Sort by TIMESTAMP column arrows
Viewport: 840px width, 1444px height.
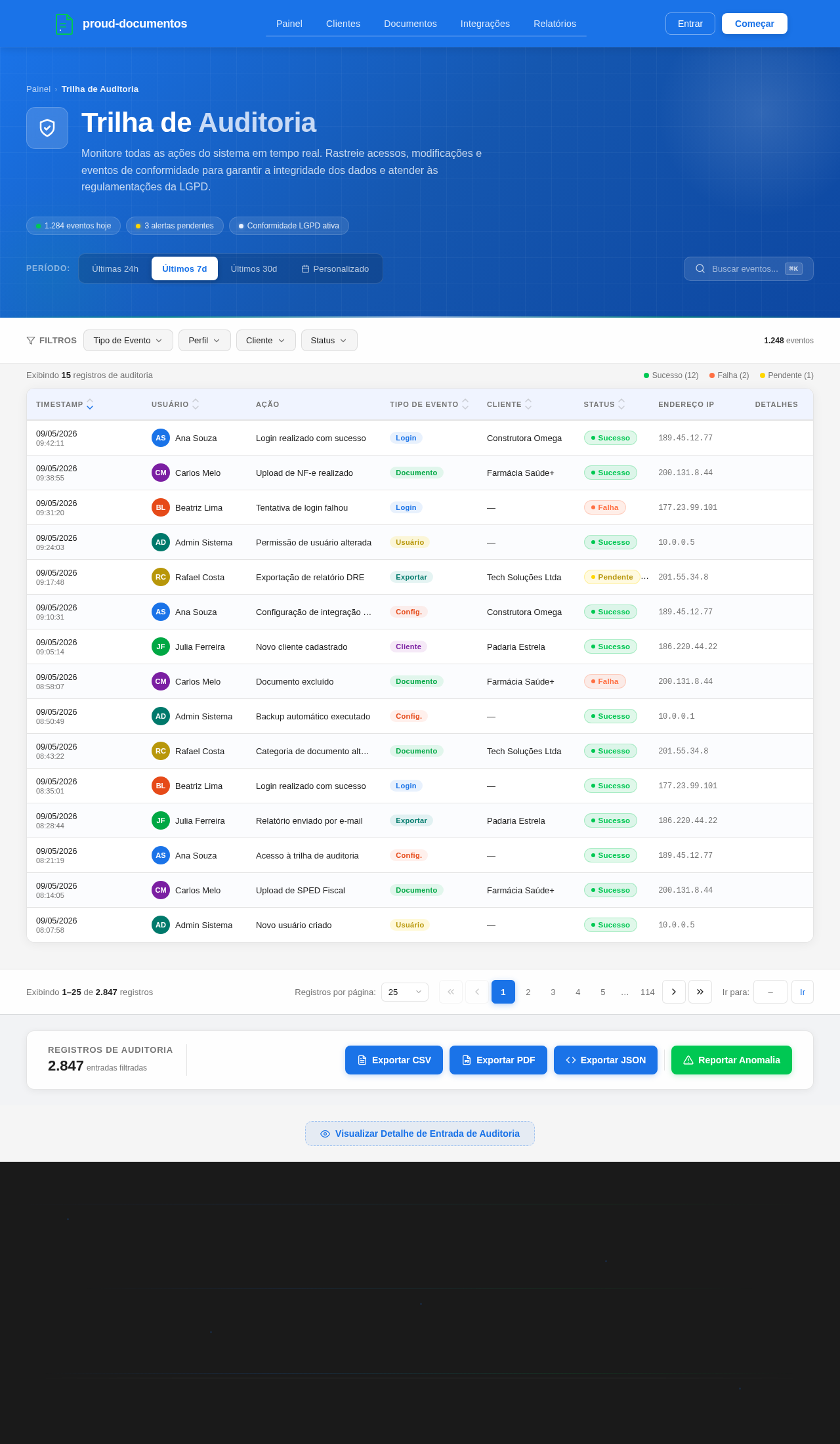pos(90,404)
